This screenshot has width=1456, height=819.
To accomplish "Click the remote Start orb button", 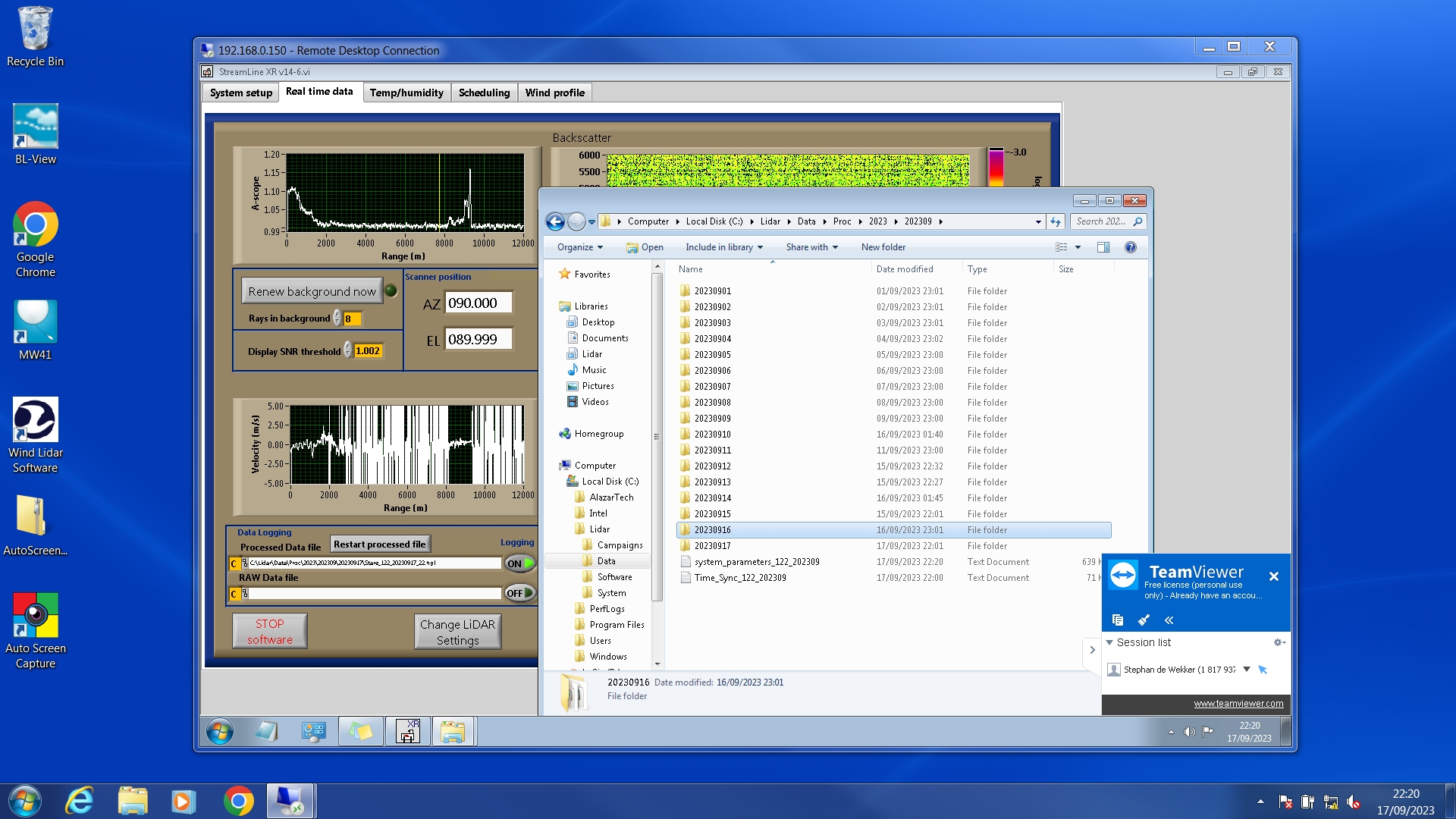I will click(220, 732).
